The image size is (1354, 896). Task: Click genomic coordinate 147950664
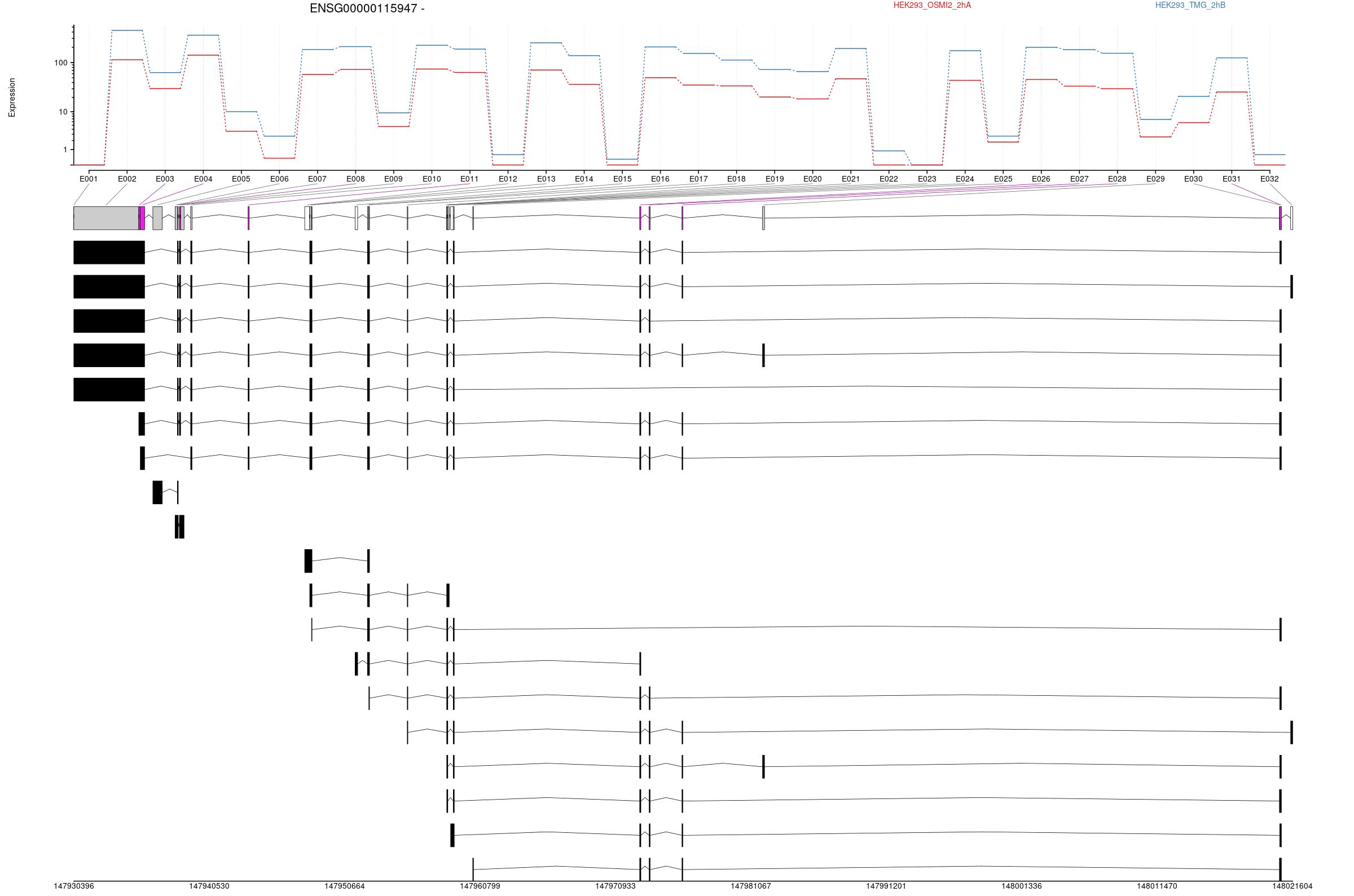pyautogui.click(x=345, y=886)
